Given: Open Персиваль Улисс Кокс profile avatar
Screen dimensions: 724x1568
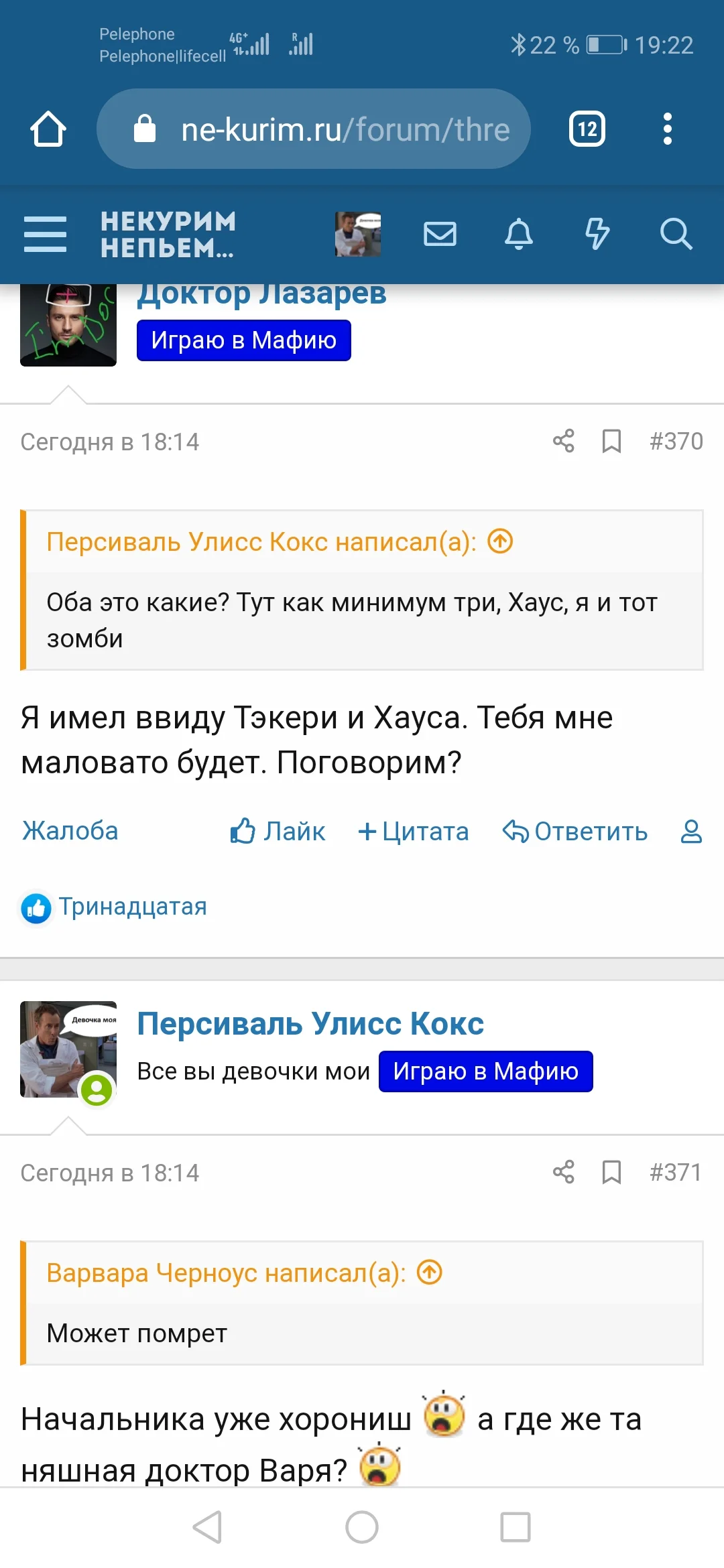Looking at the screenshot, I should tap(68, 1049).
